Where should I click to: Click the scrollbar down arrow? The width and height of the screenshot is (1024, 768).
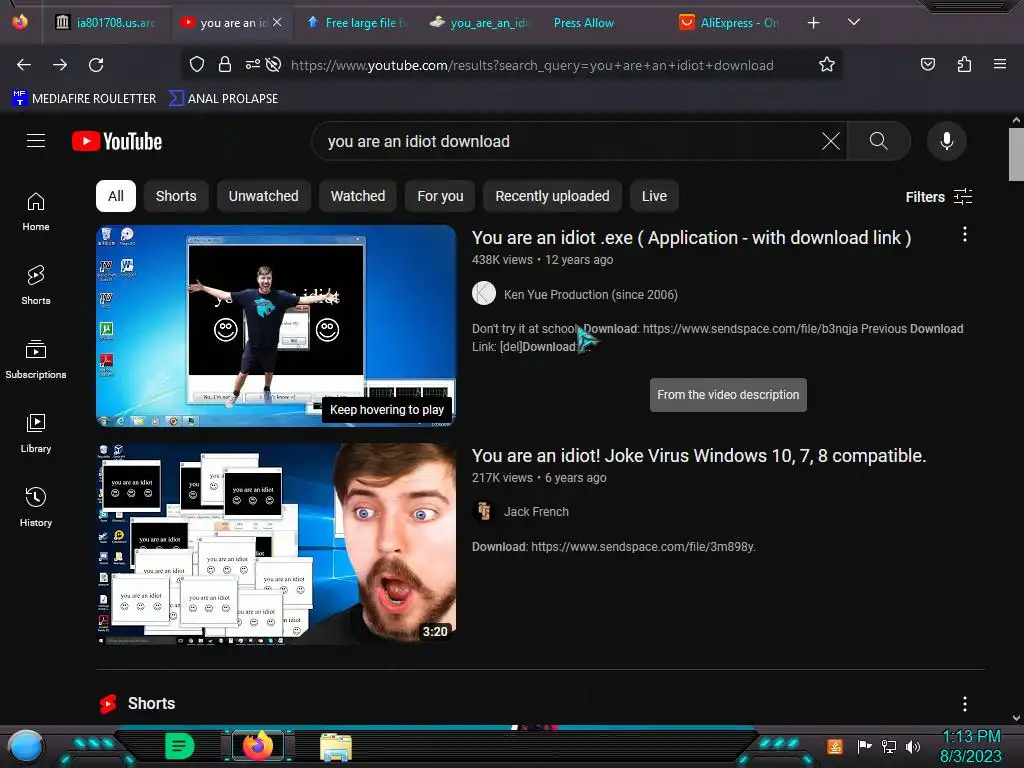click(1016, 718)
